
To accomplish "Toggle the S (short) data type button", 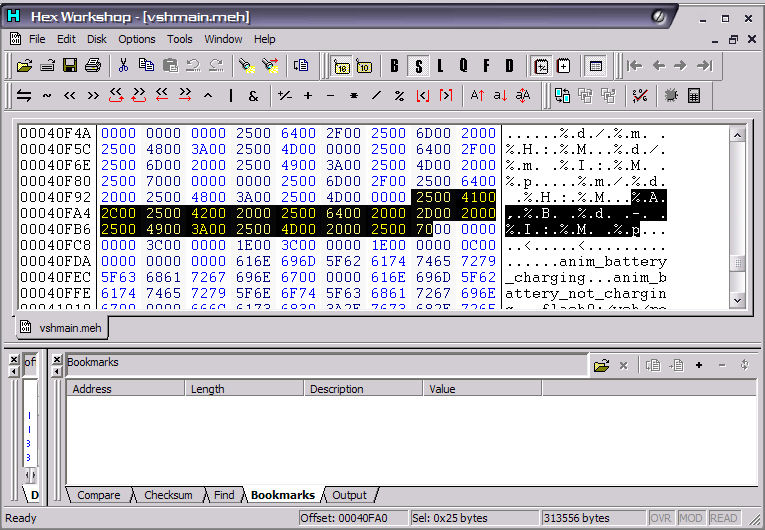I will coord(418,66).
